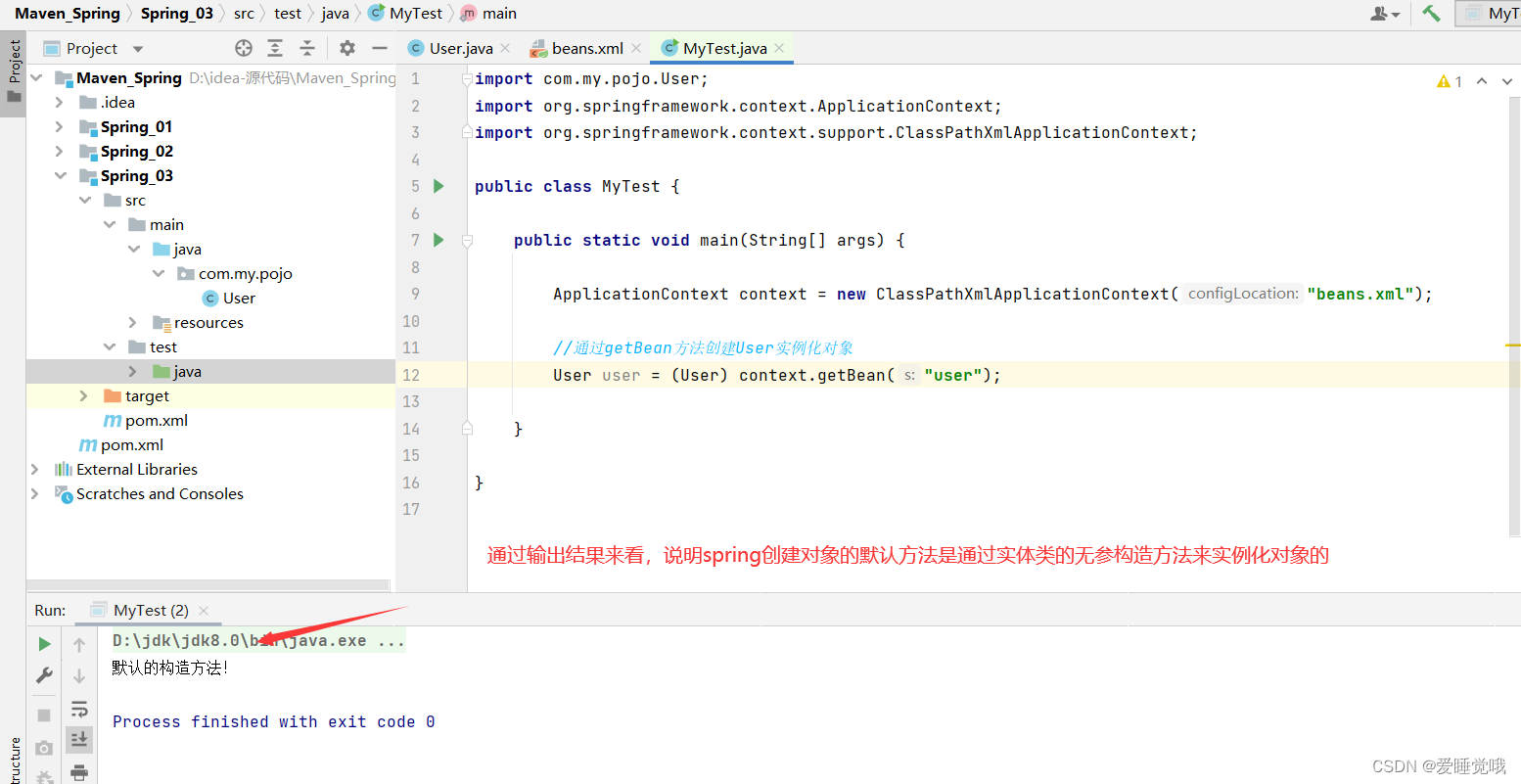Click the Select Opened File crosshair icon

(244, 47)
